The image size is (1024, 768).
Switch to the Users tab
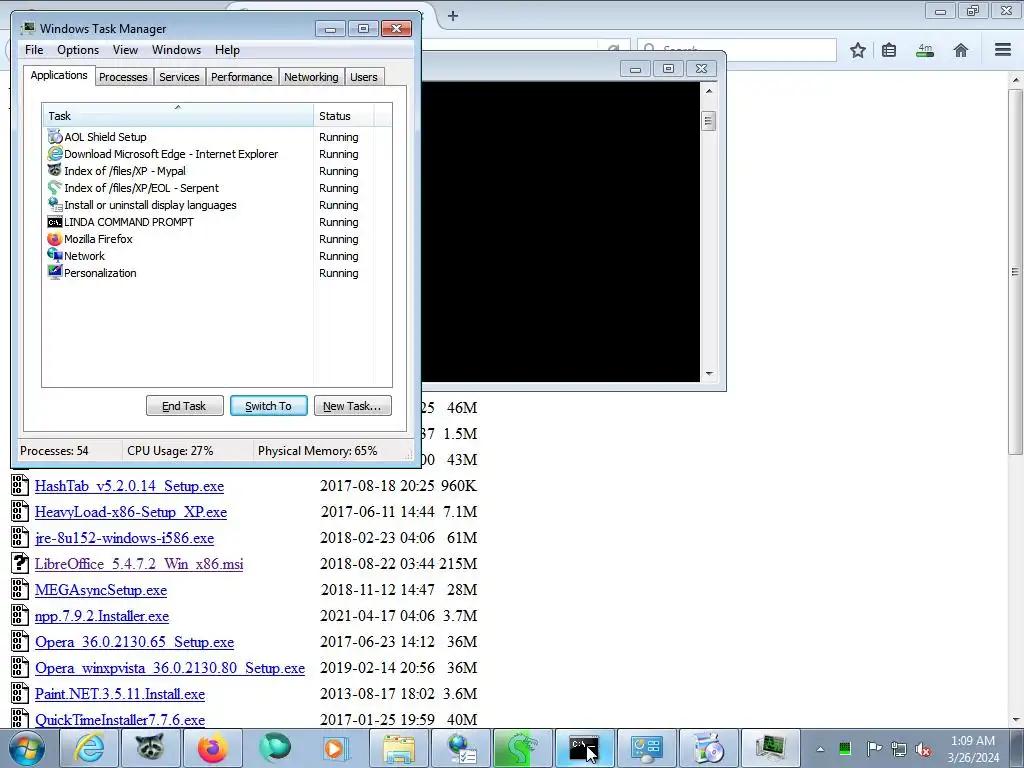(x=364, y=77)
